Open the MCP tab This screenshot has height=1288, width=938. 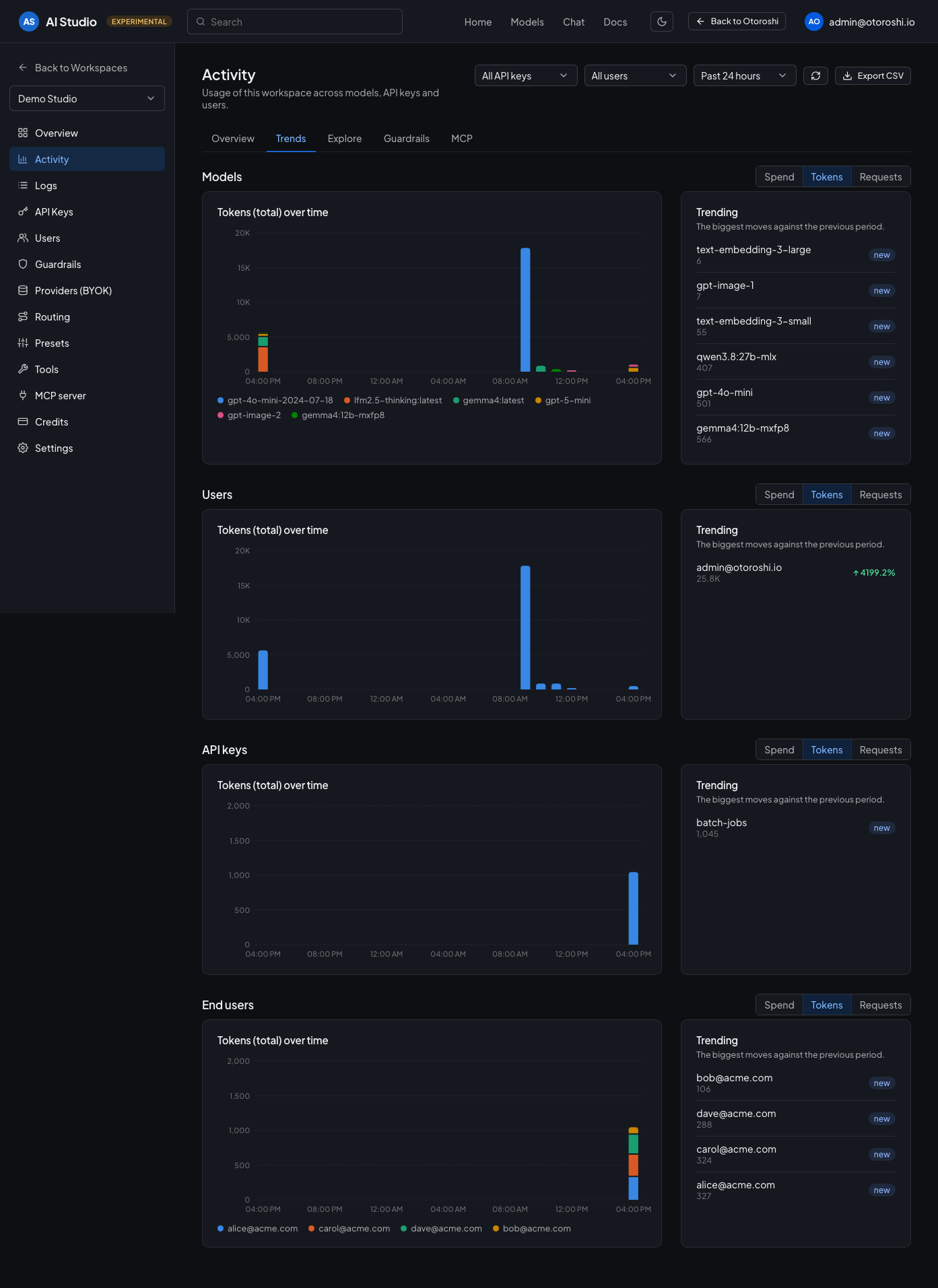[x=462, y=138]
